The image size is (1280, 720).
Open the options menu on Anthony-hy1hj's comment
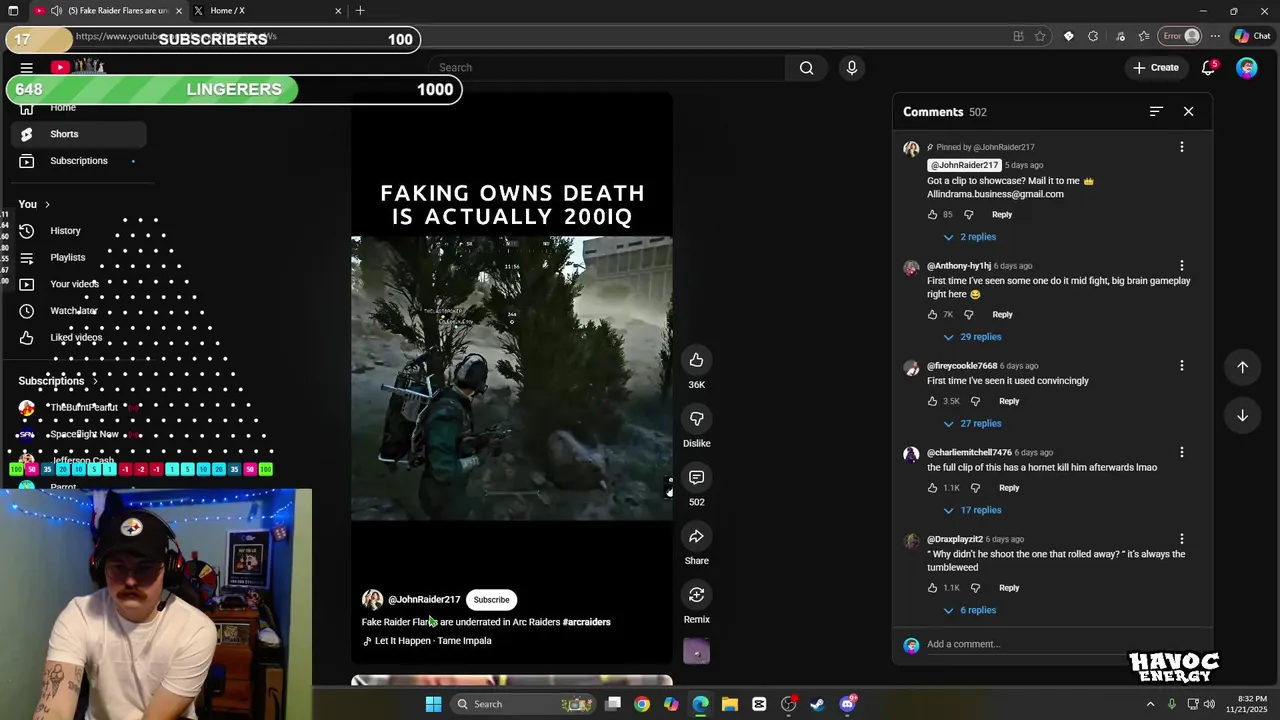[1181, 266]
